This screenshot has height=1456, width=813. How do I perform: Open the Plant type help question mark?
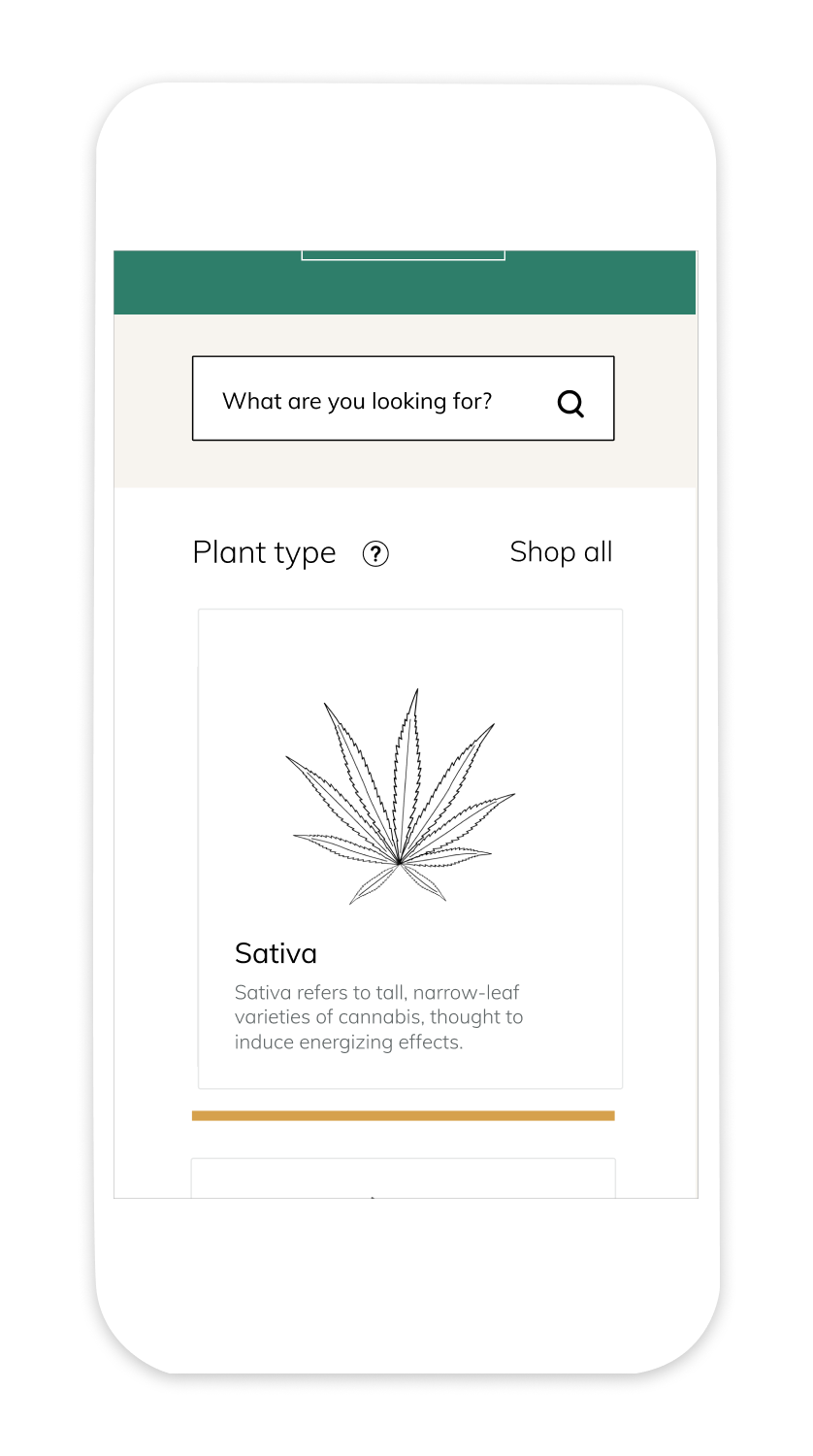pyautogui.click(x=375, y=553)
